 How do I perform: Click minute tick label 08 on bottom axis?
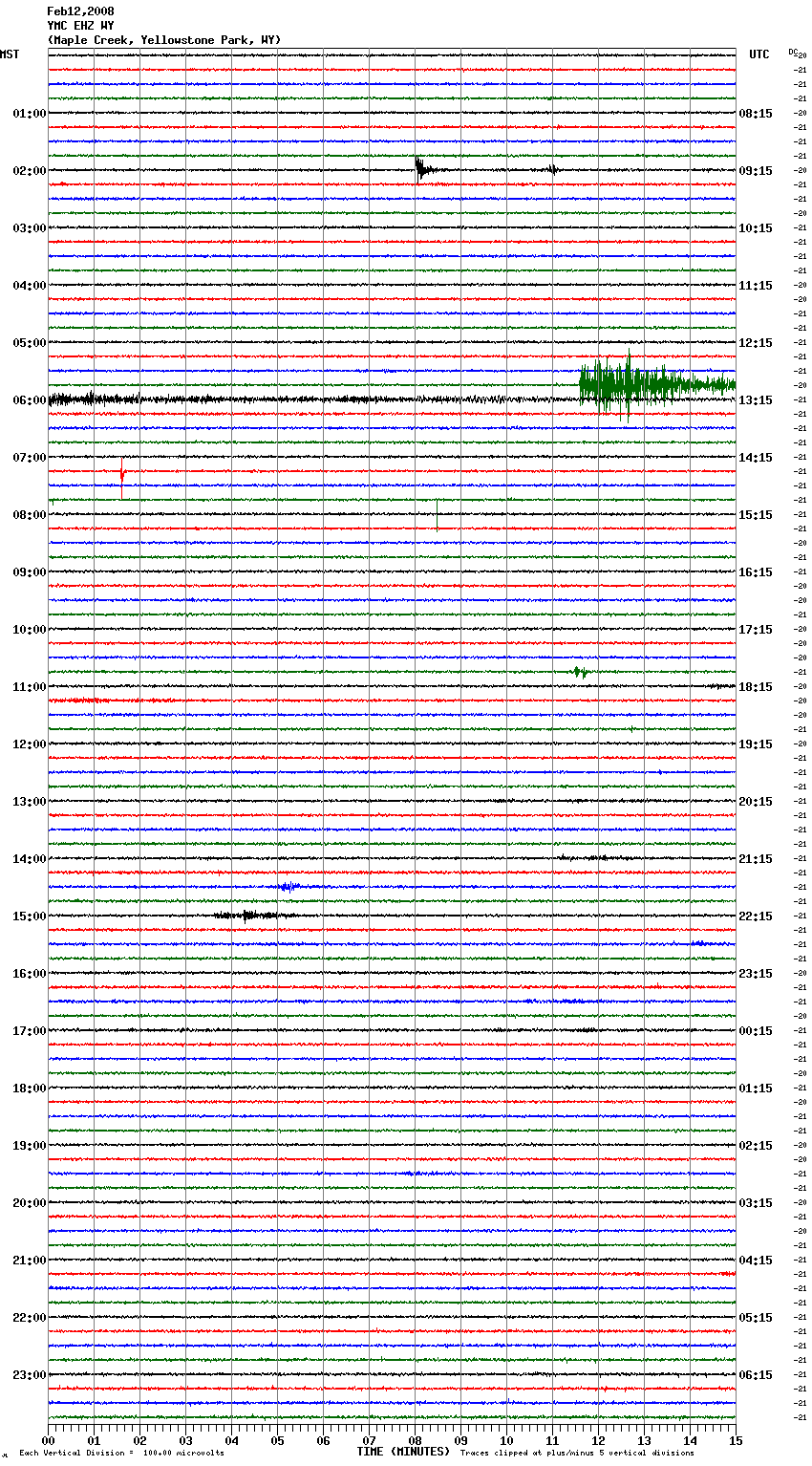point(416,1440)
